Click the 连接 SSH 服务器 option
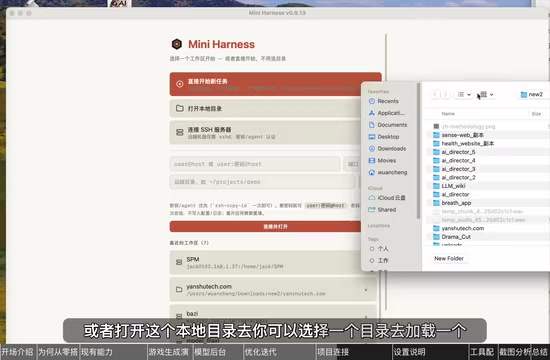This screenshot has width=550, height=360. tap(266, 133)
